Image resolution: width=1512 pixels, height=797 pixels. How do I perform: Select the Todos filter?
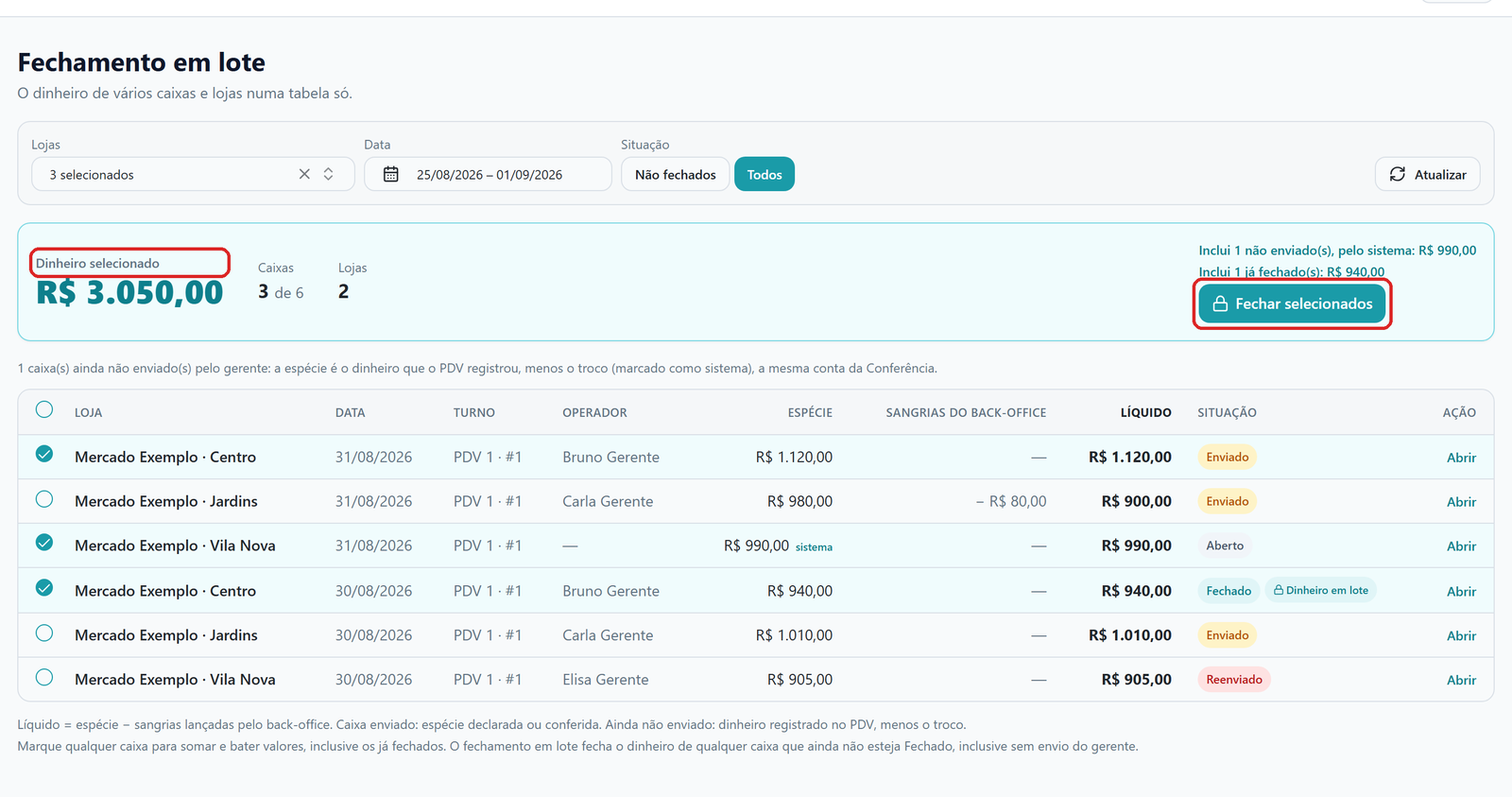point(765,174)
